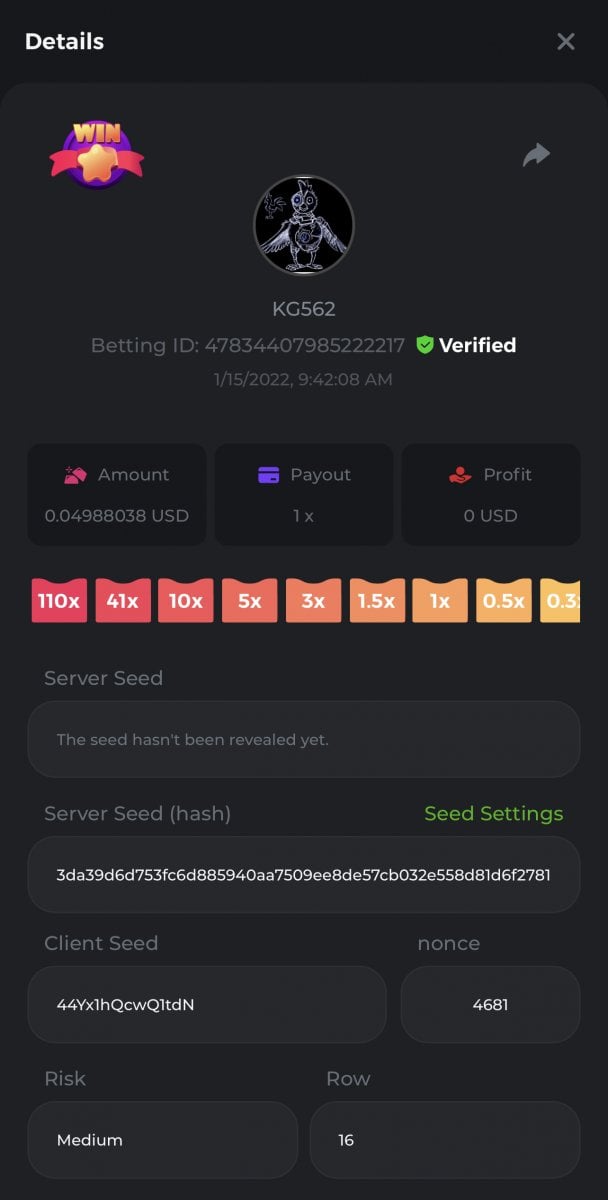The image size is (608, 1200).
Task: Click the Client Seed field
Action: [x=207, y=1004]
